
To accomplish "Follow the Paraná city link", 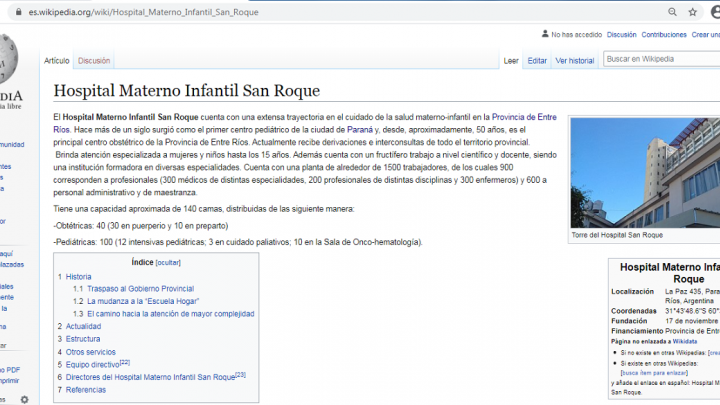I will click(x=360, y=129).
